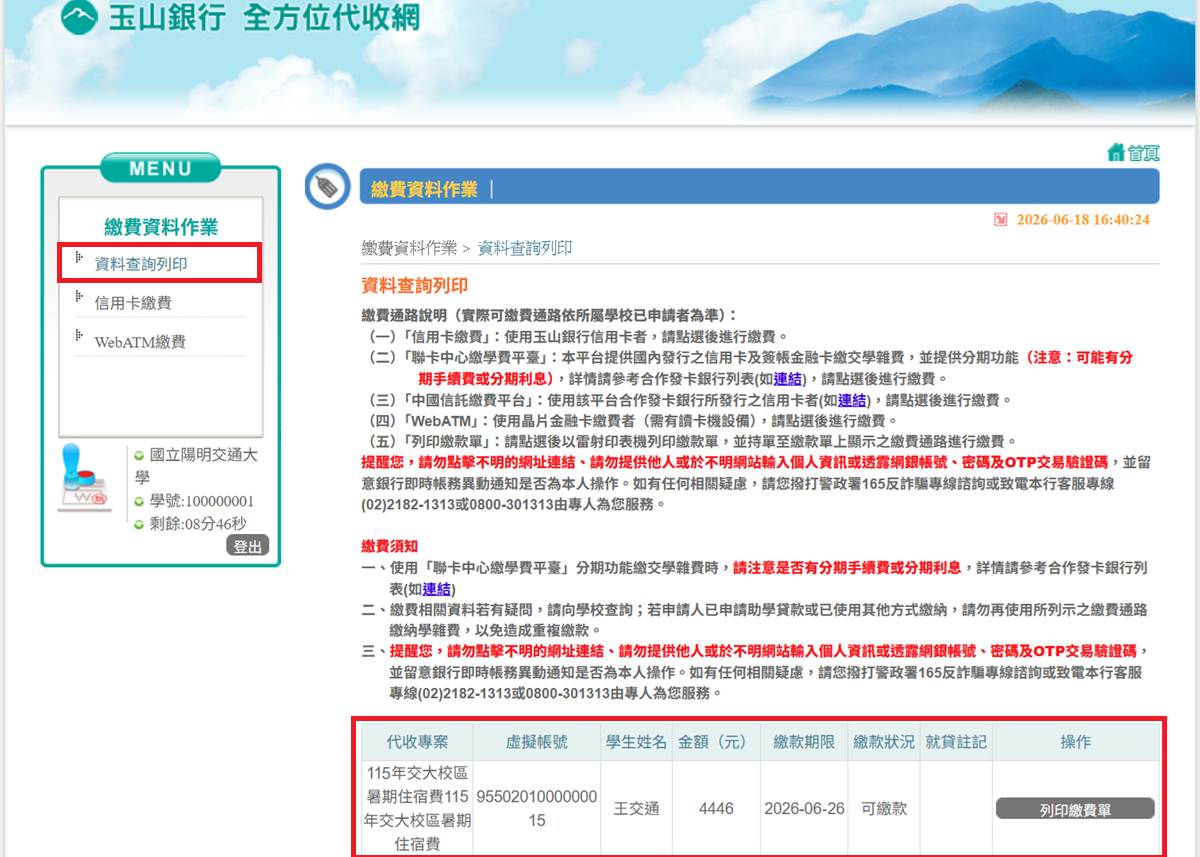Click the 剩餘 remaining time entry
The height and width of the screenshot is (857, 1200).
click(198, 523)
